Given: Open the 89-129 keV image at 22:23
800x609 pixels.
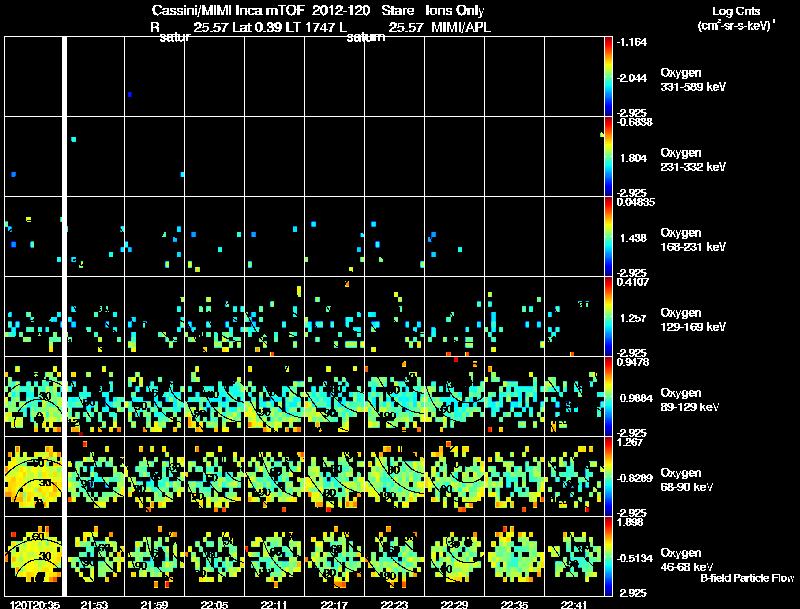Looking at the screenshot, I should click(x=394, y=396).
